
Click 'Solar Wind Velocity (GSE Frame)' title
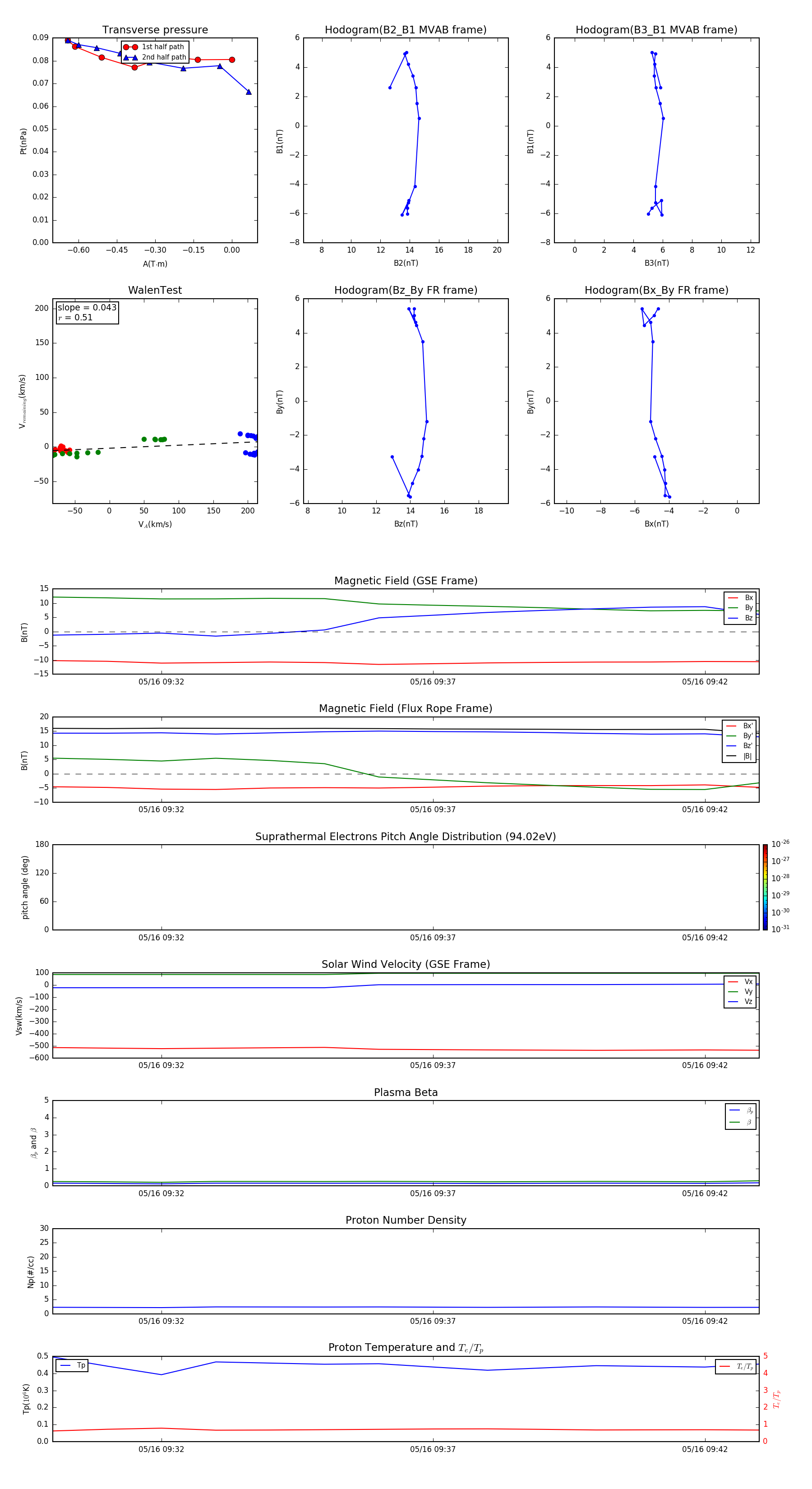coord(406,964)
